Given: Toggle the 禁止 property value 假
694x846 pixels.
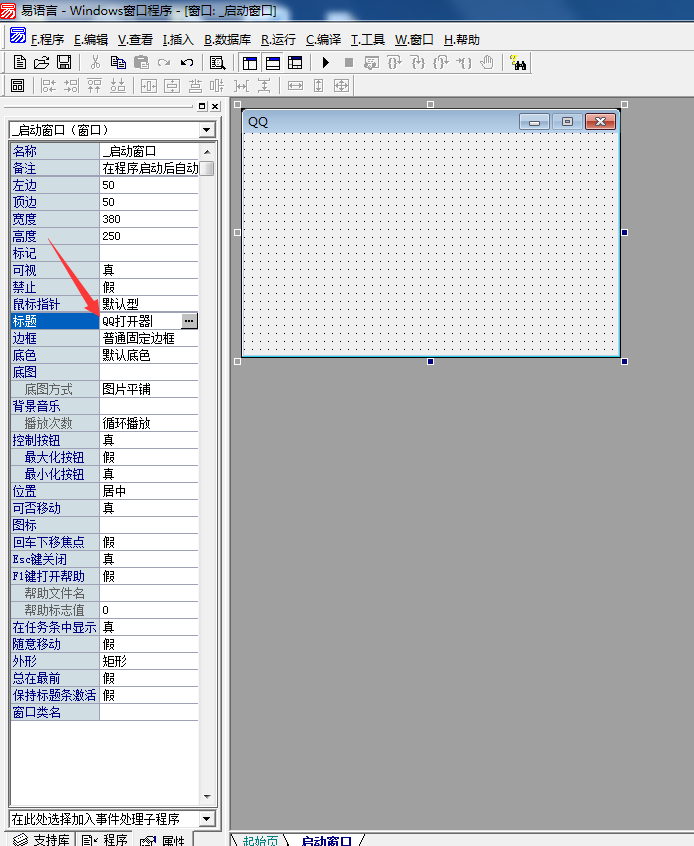Looking at the screenshot, I should 149,287.
